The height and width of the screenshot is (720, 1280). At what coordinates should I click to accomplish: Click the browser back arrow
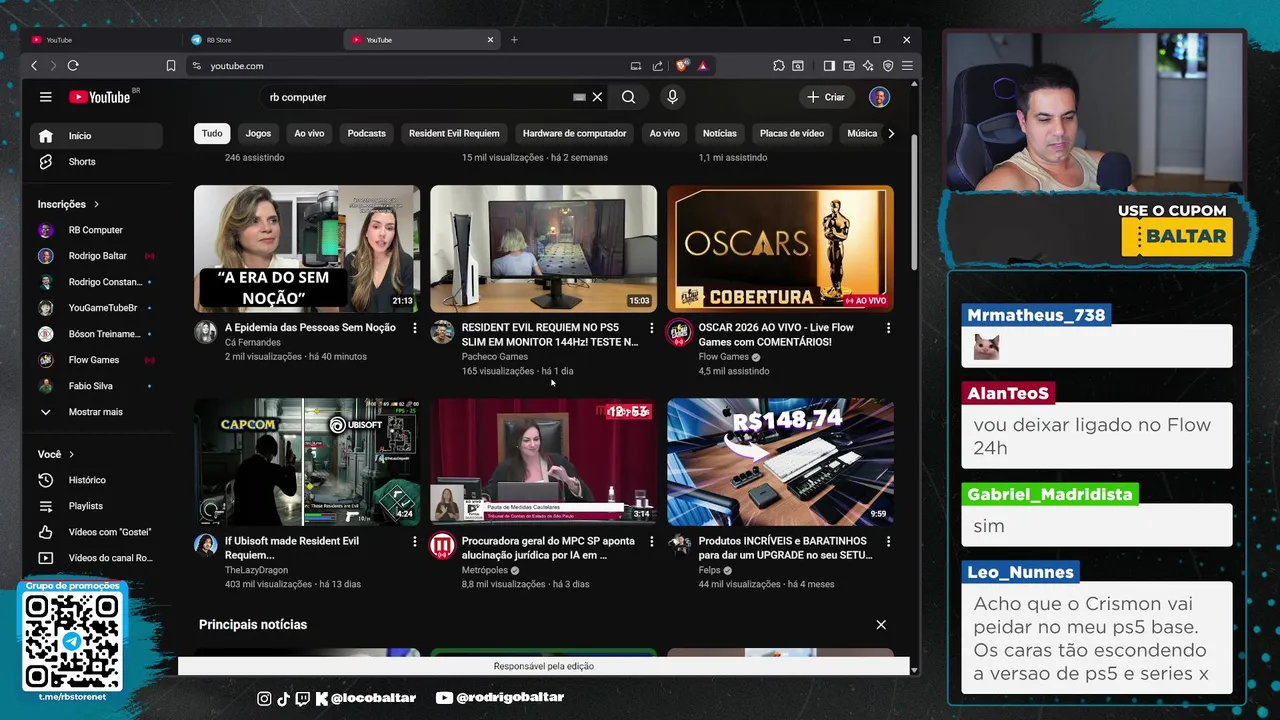pyautogui.click(x=34, y=66)
